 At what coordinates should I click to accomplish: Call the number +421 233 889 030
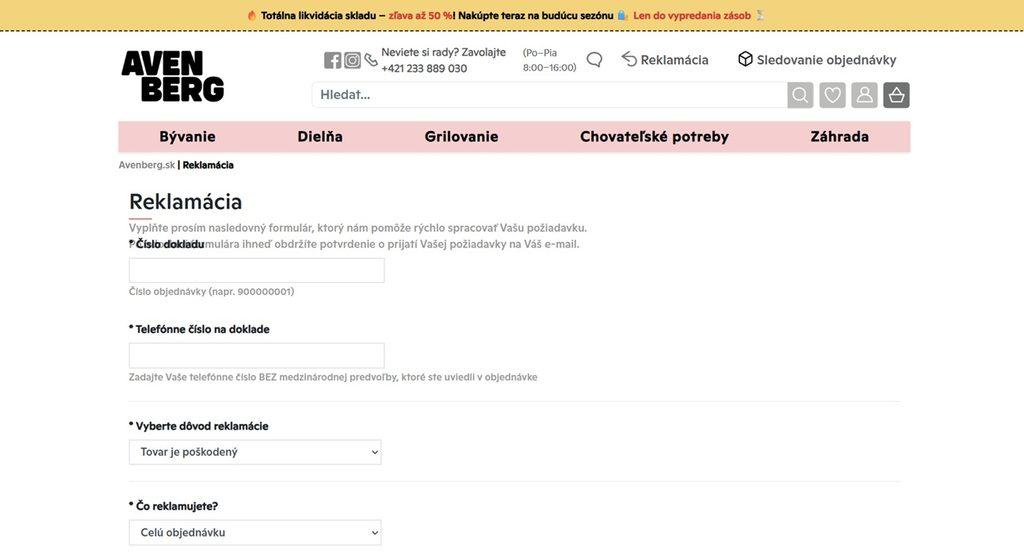tap(424, 69)
